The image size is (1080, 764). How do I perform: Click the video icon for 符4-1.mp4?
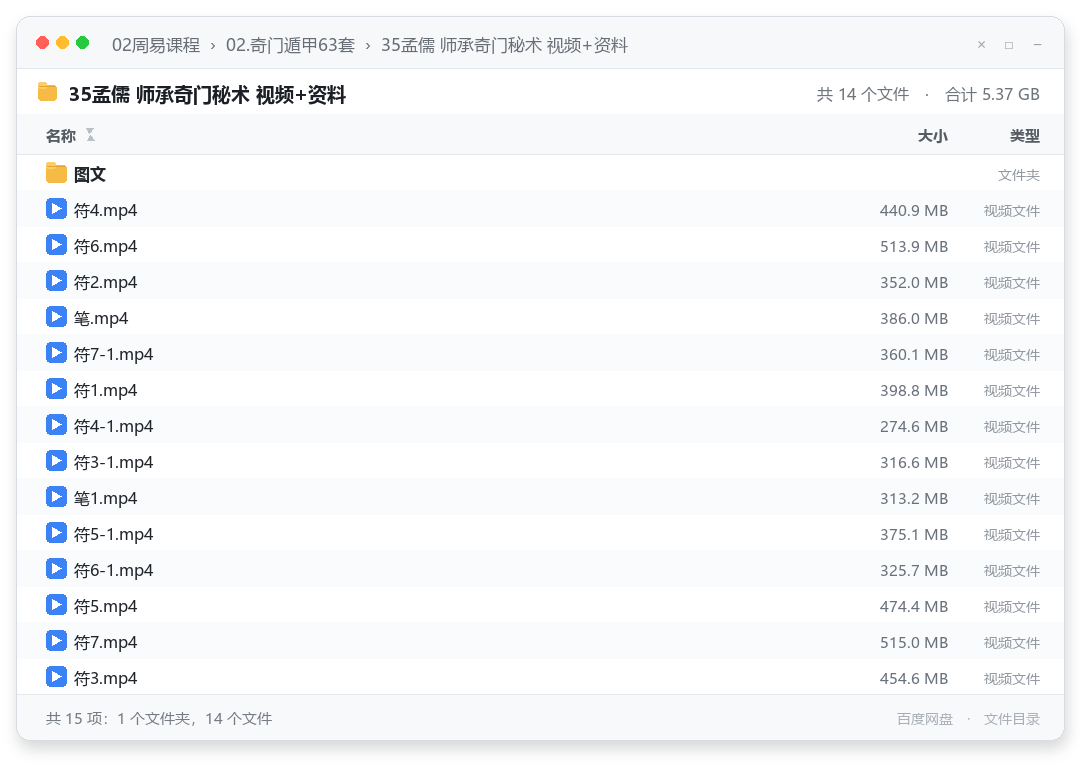(56, 424)
